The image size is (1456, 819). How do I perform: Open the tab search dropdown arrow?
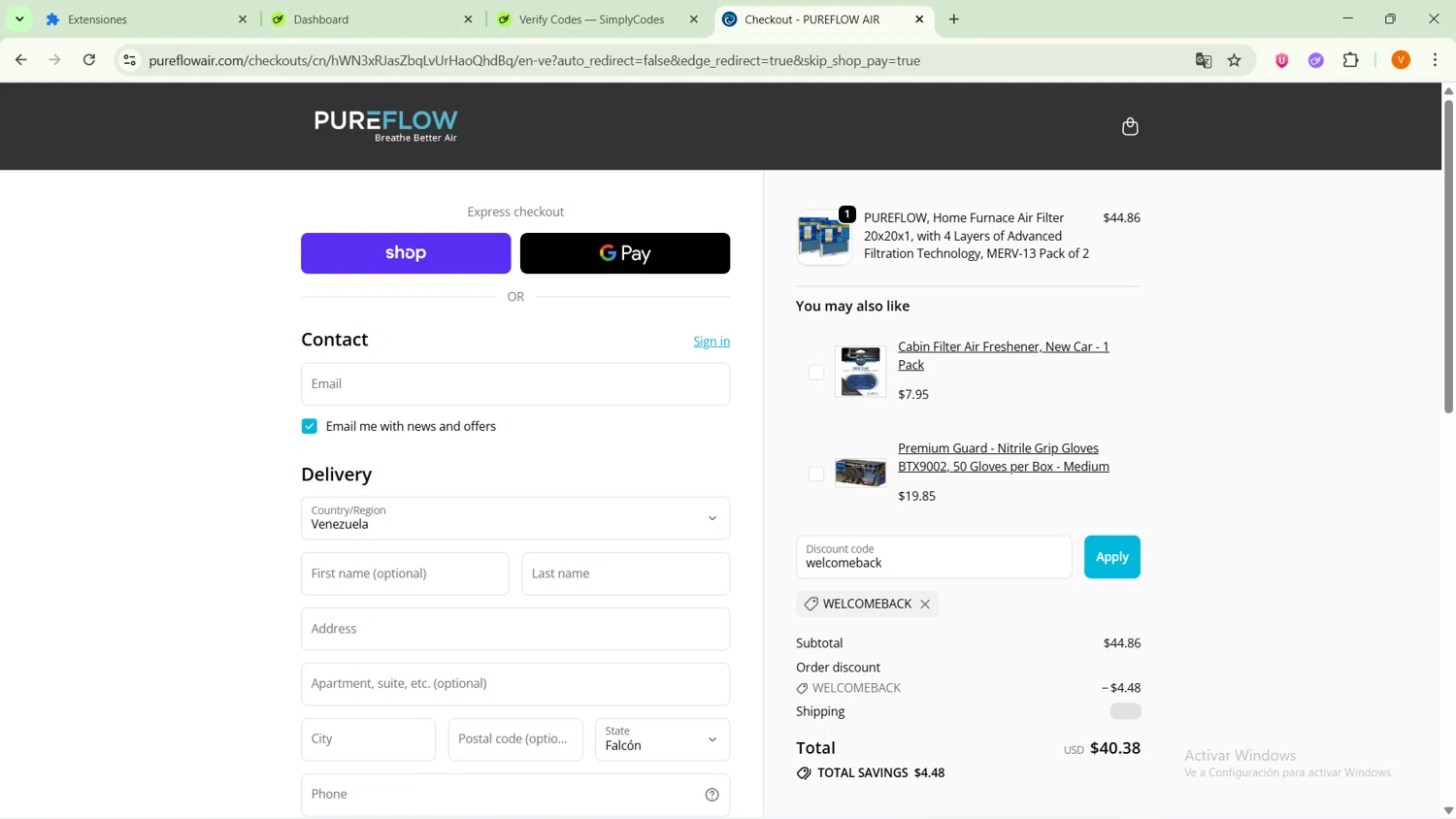19,19
